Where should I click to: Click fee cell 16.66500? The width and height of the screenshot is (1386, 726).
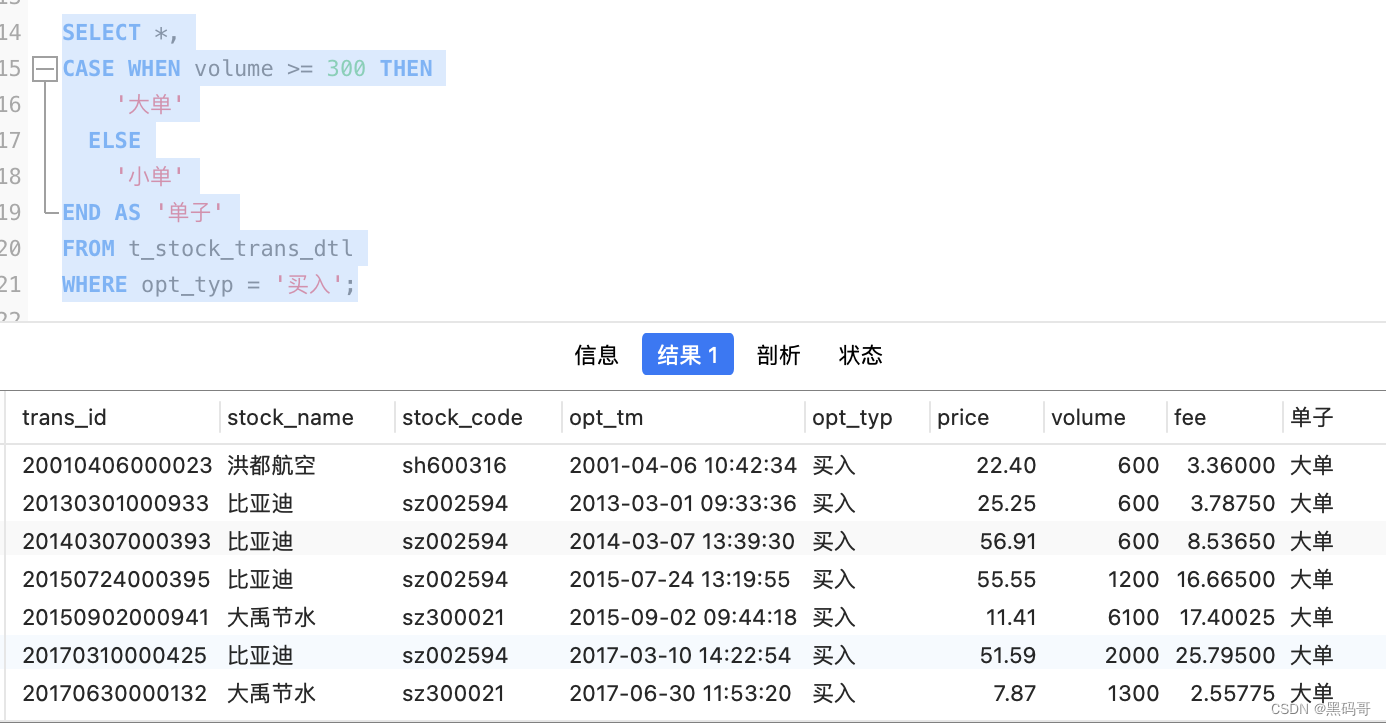[1226, 579]
